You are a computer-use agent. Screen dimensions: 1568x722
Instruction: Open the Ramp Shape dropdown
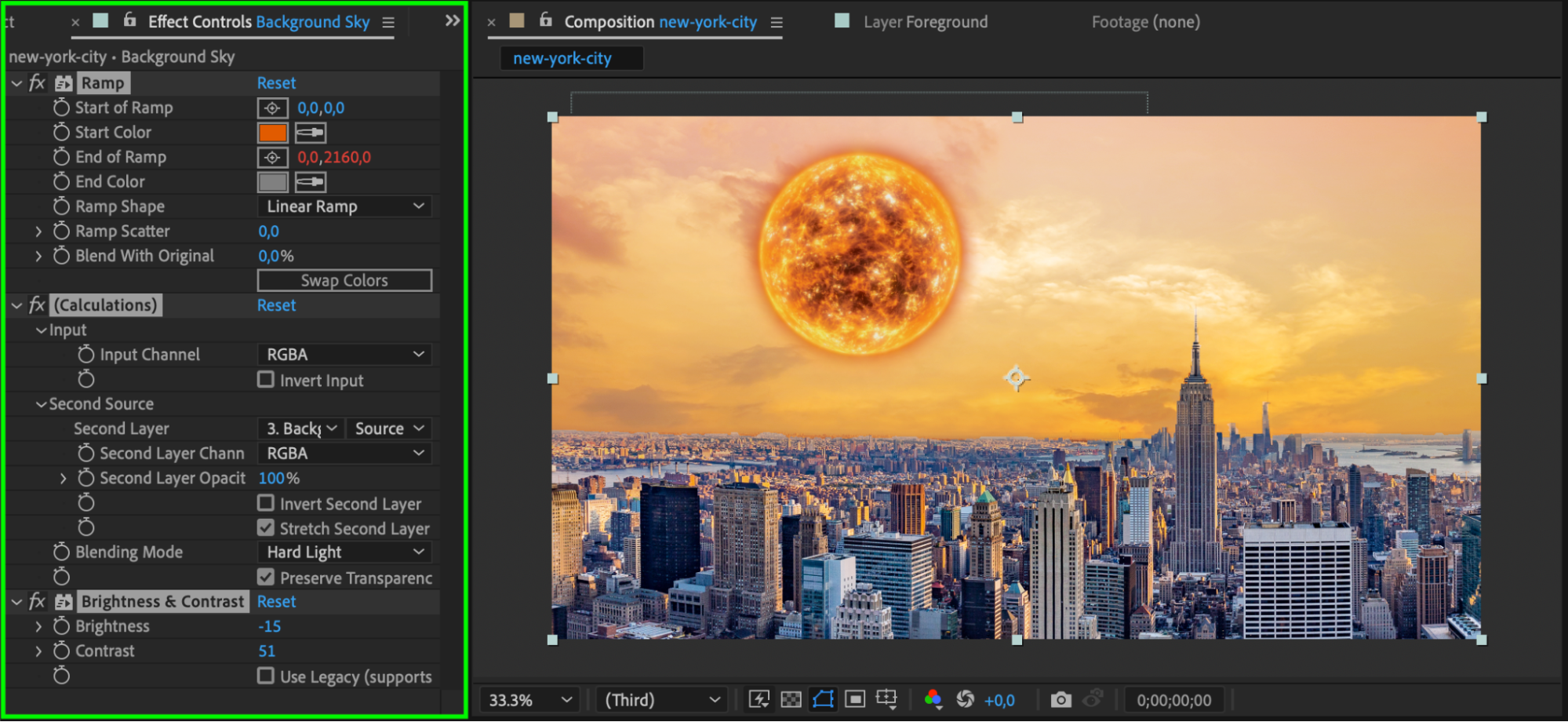click(344, 206)
